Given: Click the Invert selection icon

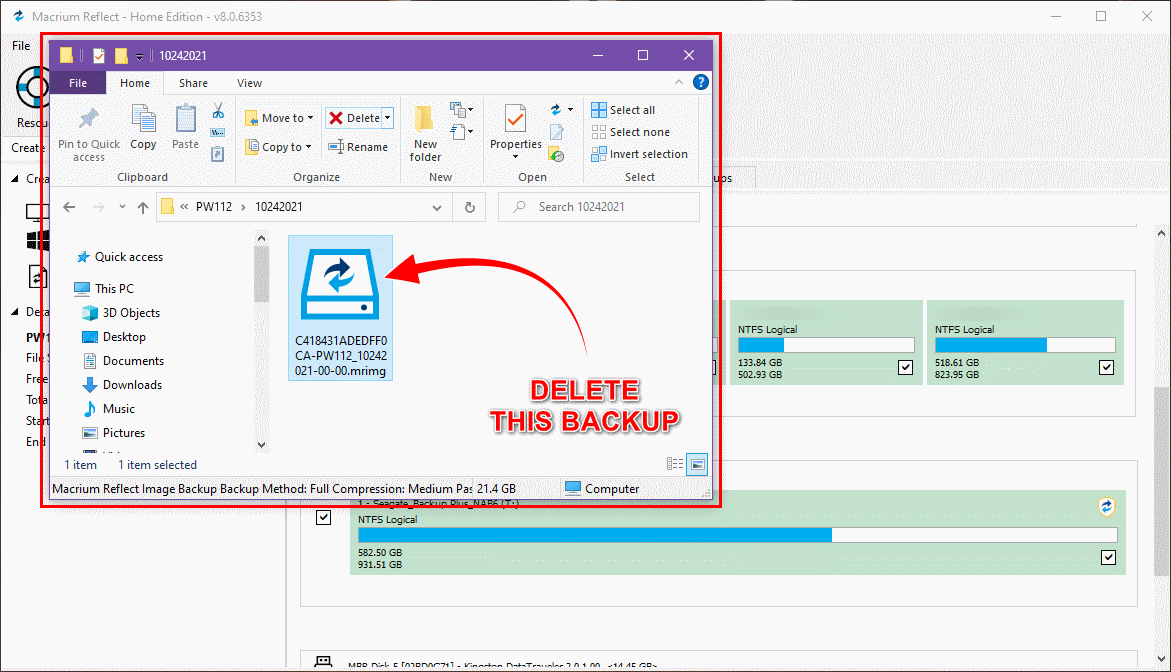Looking at the screenshot, I should point(599,154).
